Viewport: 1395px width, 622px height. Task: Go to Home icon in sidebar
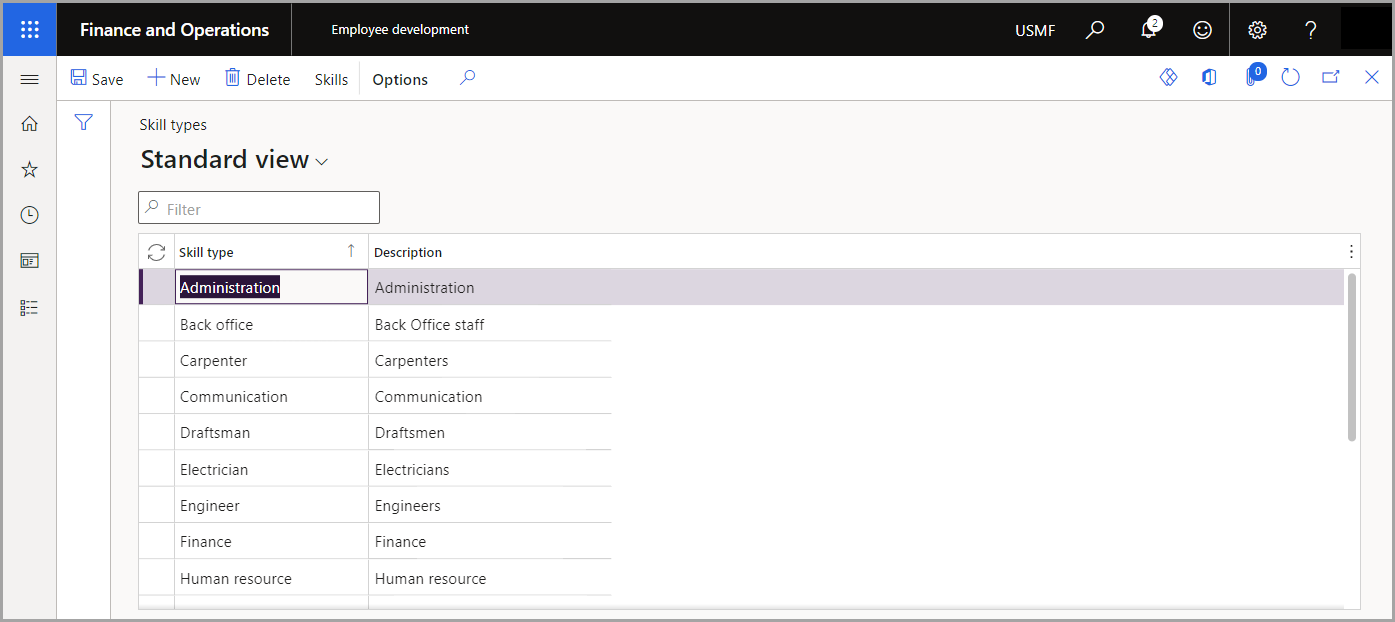pyautogui.click(x=29, y=124)
